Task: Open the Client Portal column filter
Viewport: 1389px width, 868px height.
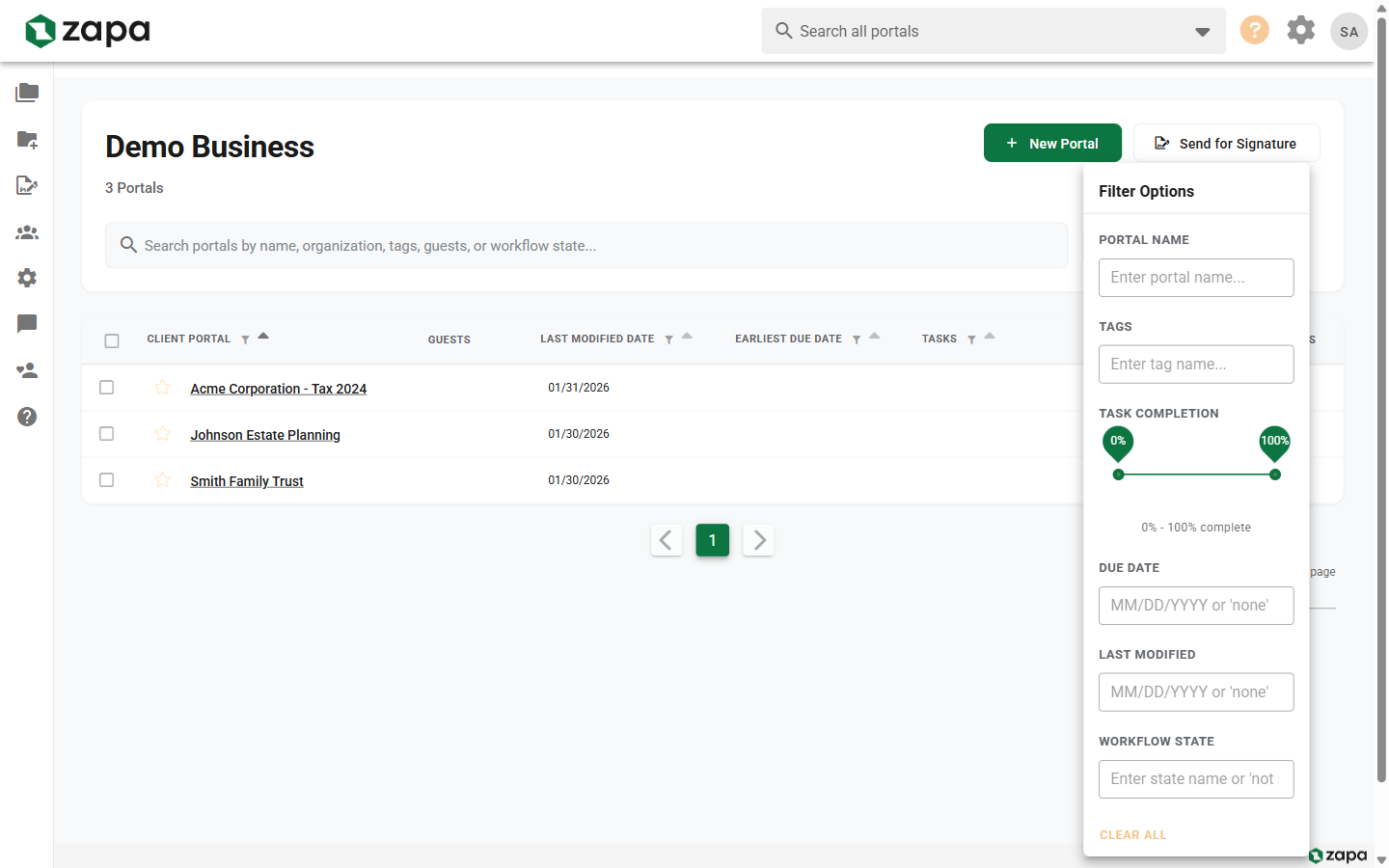Action: [x=245, y=339]
